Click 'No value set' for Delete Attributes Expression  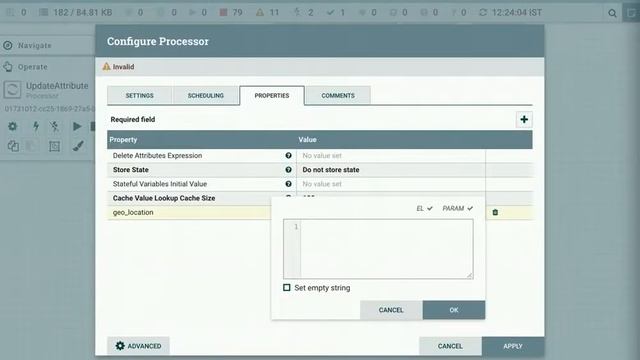pos(322,156)
